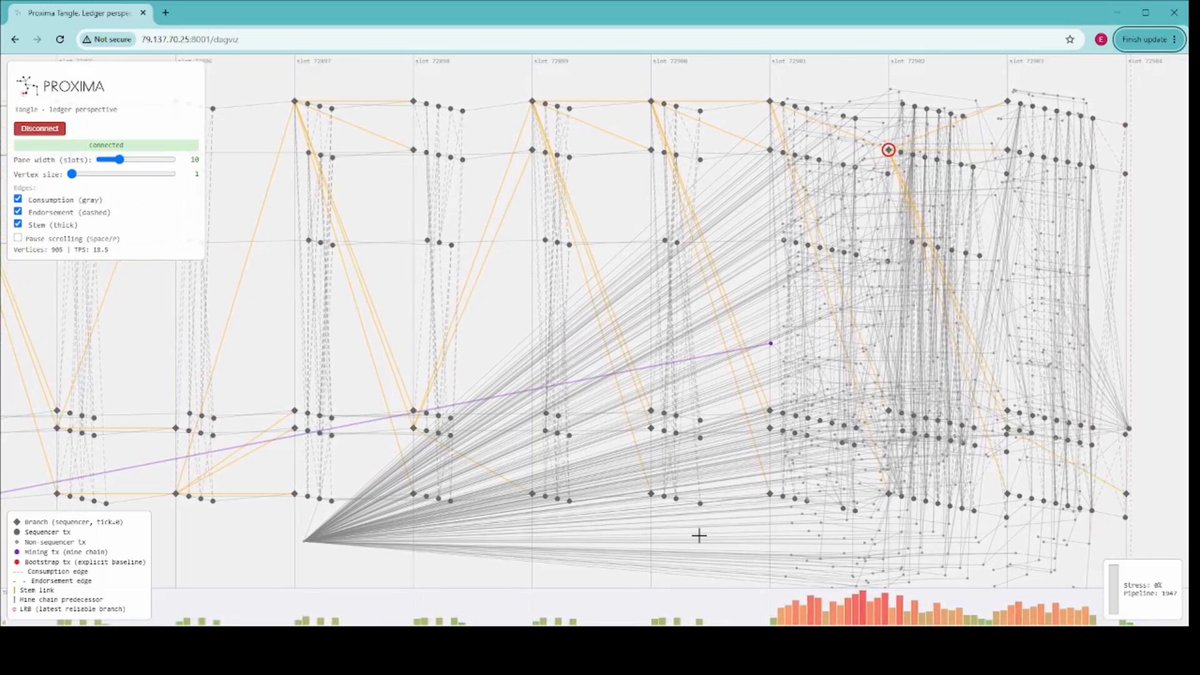The height and width of the screenshot is (675, 1200).
Task: Reload the page with the refresh icon
Action: pyautogui.click(x=59, y=39)
